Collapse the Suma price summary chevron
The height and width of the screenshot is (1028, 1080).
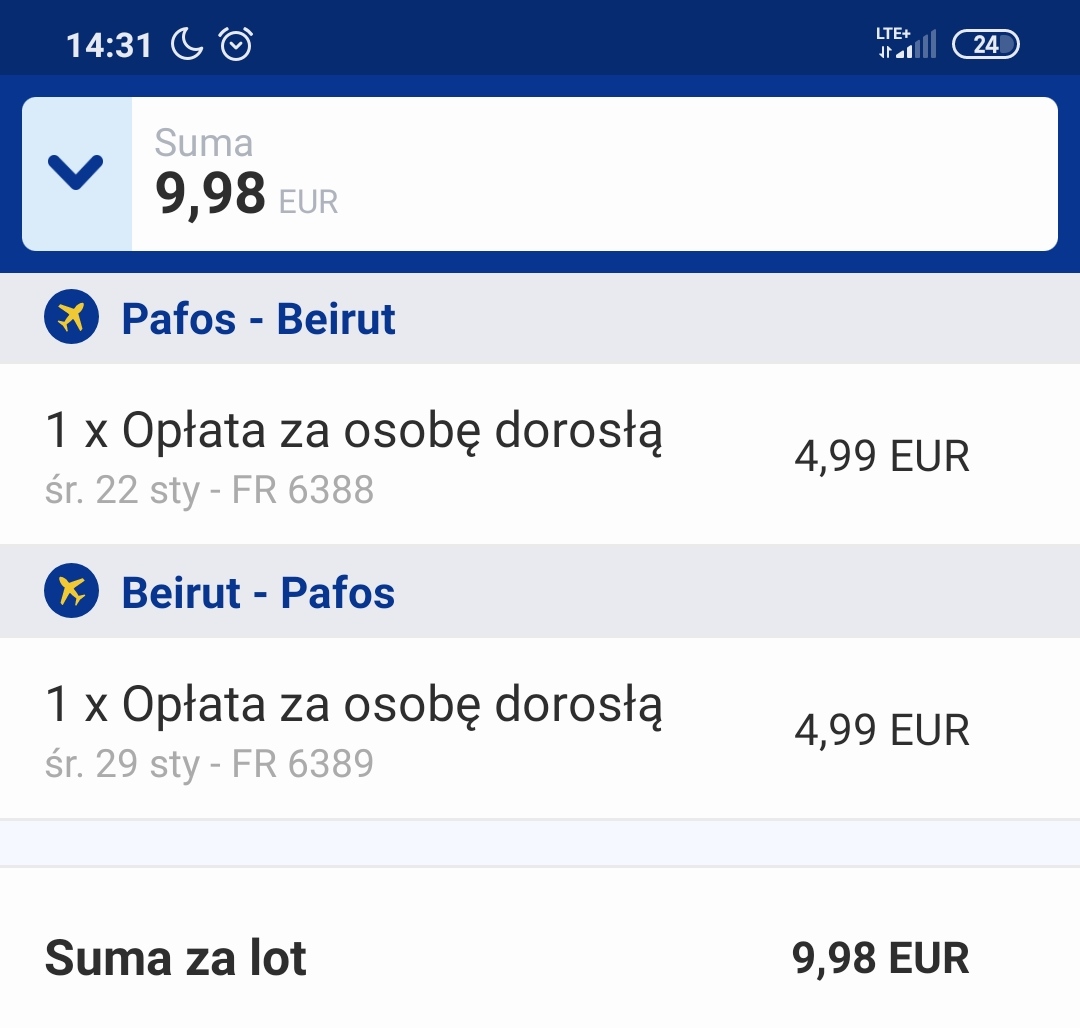point(76,173)
